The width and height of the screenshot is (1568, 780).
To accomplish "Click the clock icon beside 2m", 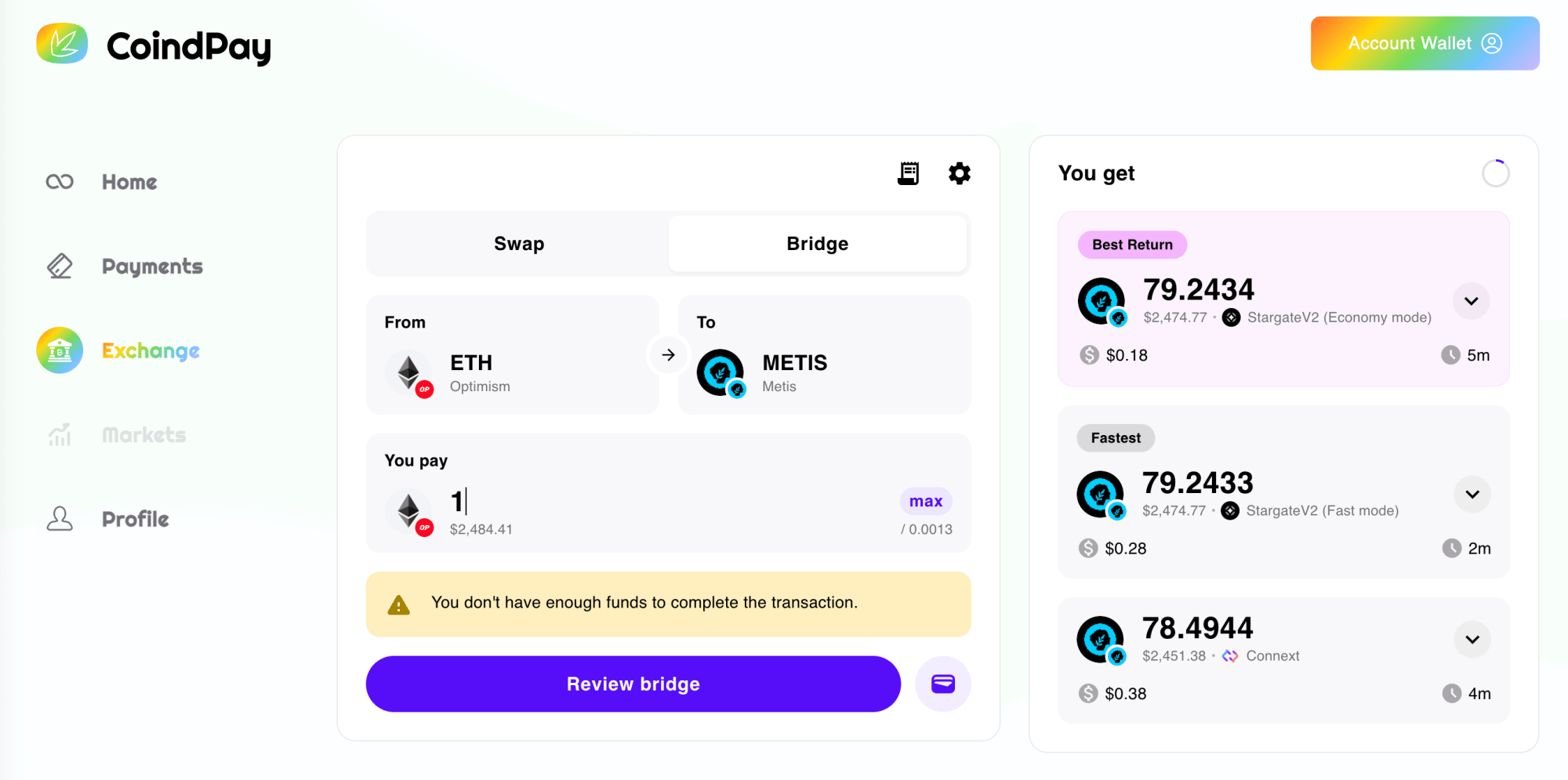I will 1452,548.
